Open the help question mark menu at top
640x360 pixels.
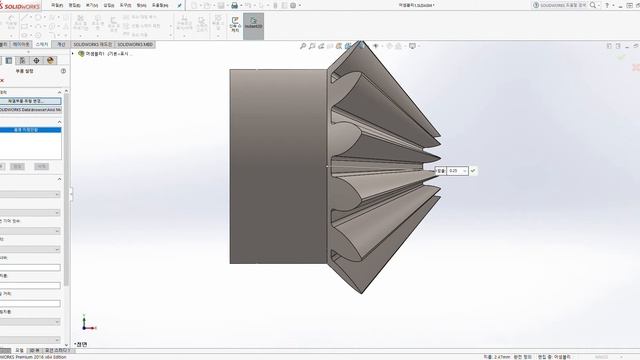coord(607,5)
